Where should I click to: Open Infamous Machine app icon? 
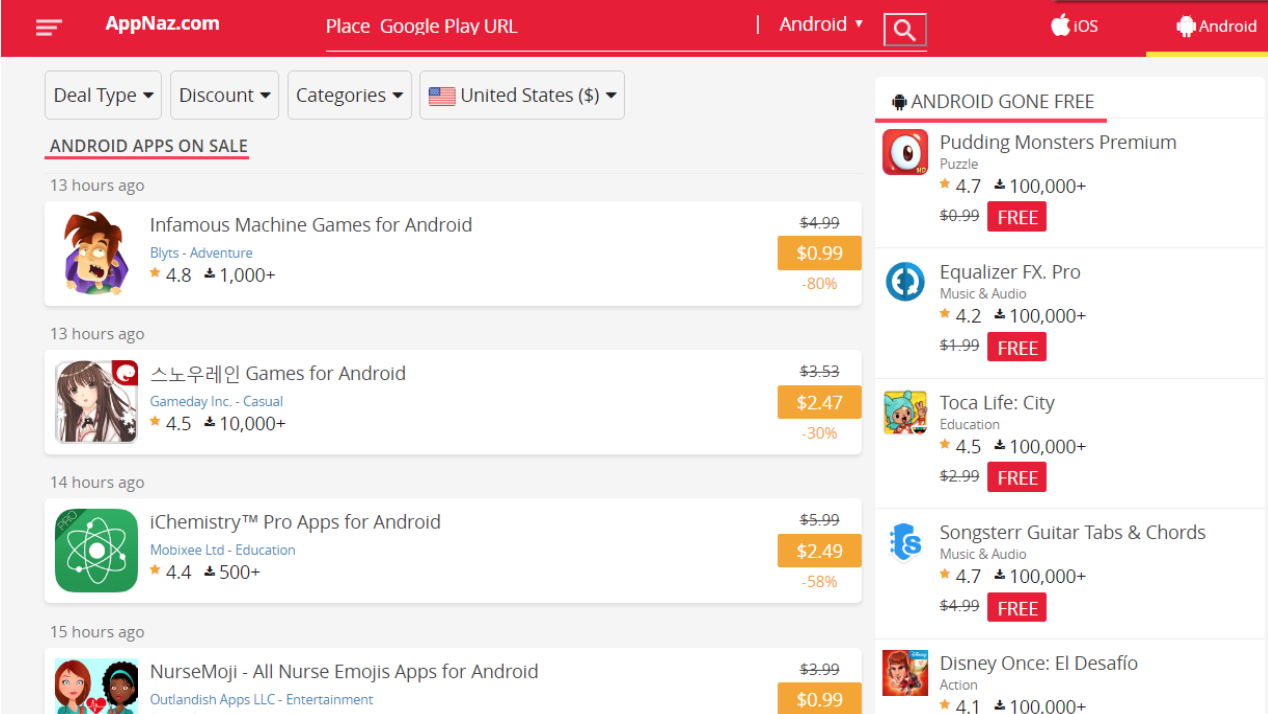pos(96,252)
